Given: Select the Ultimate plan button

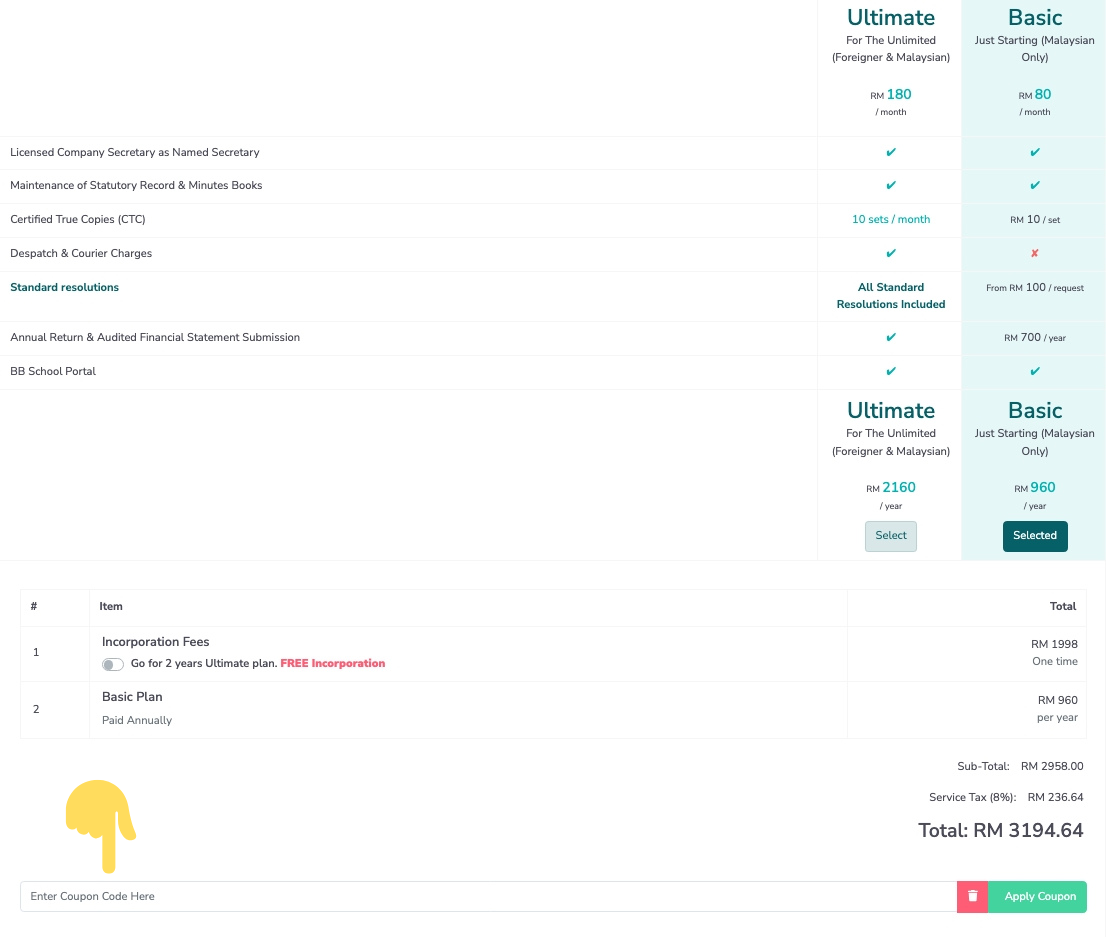Looking at the screenshot, I should pos(891,536).
